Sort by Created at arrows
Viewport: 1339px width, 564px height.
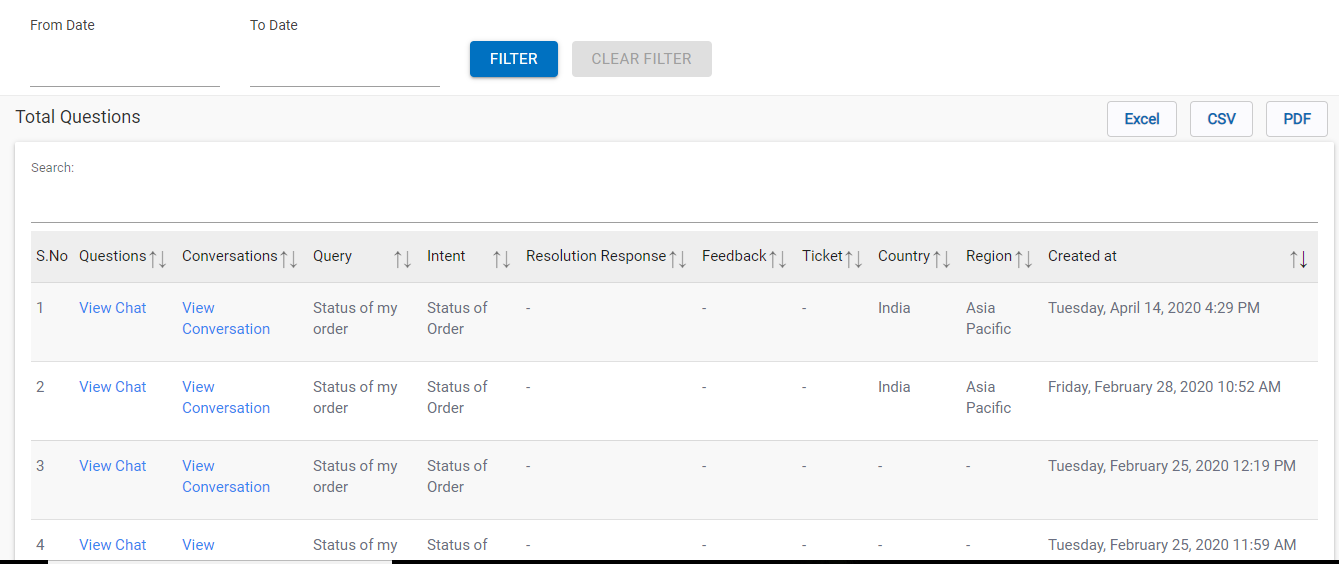click(x=1298, y=259)
